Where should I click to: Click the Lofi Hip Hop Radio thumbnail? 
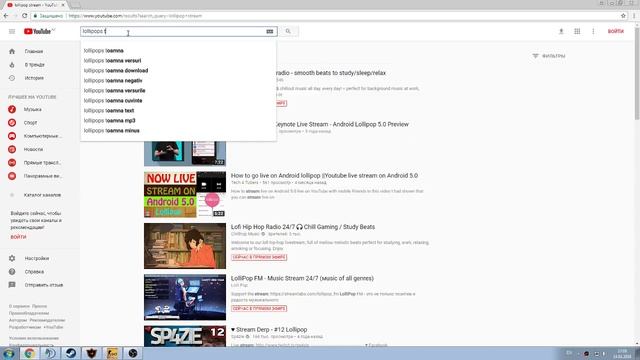184,246
